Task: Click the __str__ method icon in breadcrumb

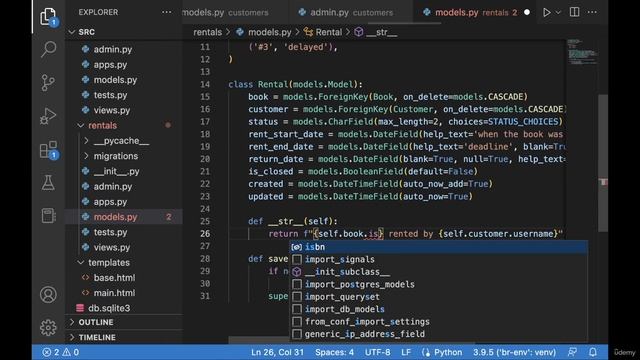Action: tap(358, 32)
